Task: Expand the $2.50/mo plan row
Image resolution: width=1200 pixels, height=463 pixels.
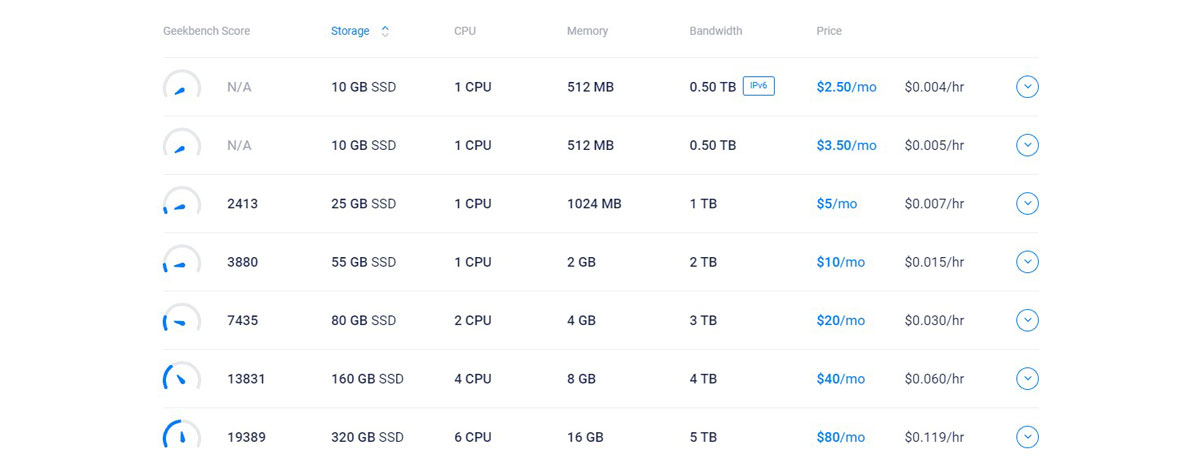Action: (x=1027, y=87)
